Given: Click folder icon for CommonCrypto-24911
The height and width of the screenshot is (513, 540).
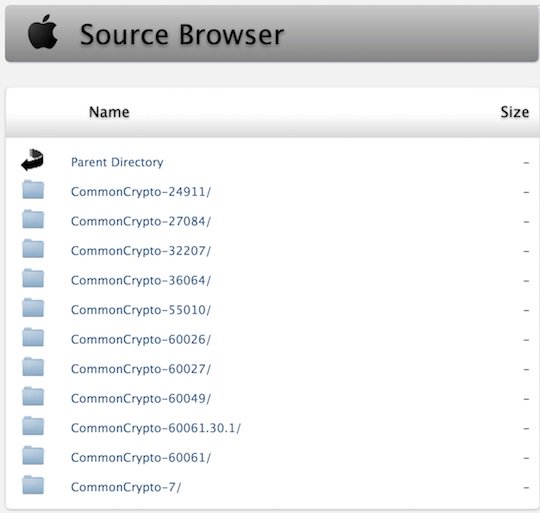Looking at the screenshot, I should tap(33, 189).
